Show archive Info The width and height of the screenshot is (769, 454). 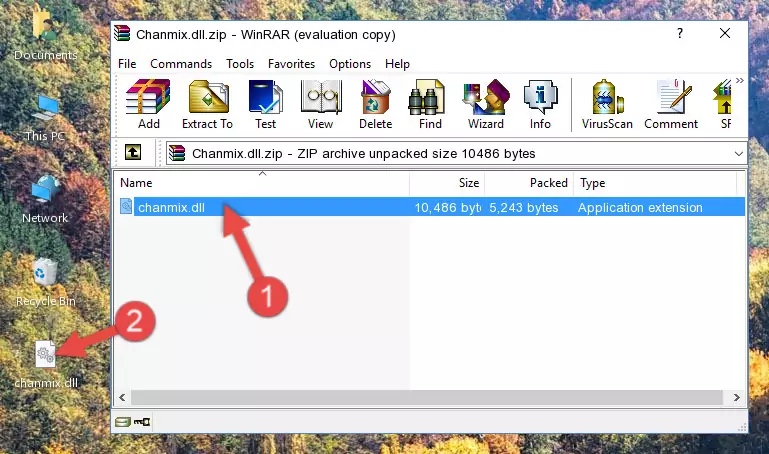point(540,104)
